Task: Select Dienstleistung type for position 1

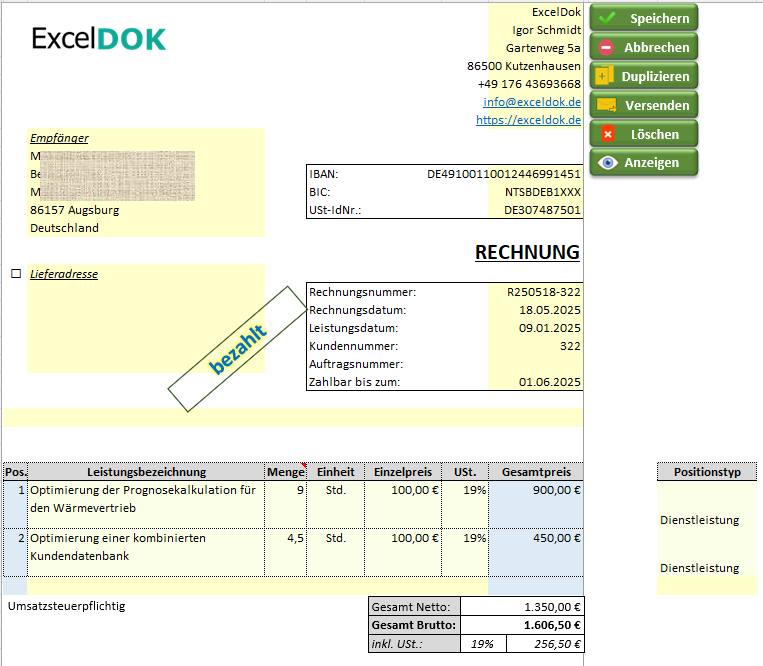Action: (x=699, y=520)
